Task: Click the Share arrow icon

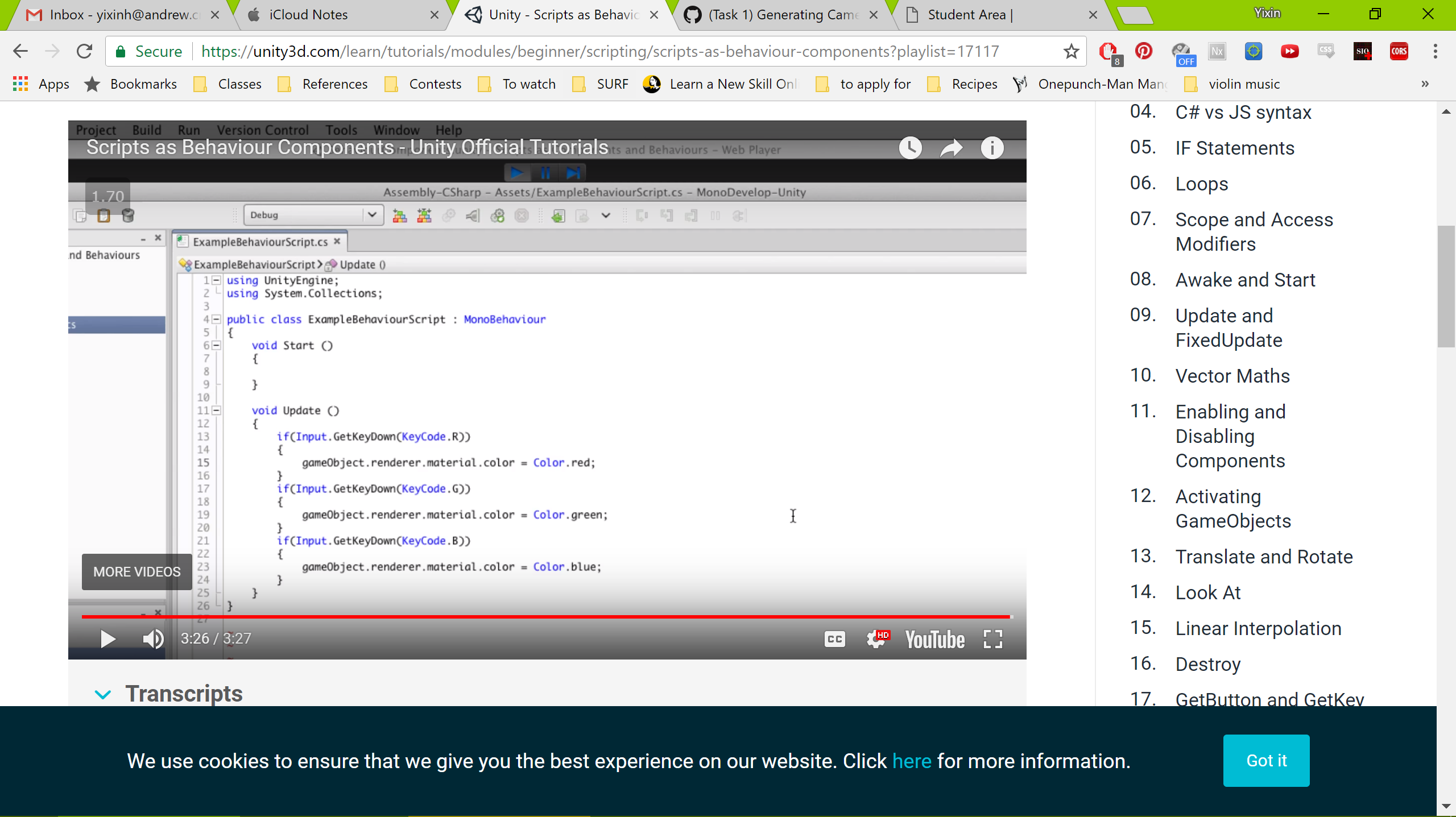Action: coord(951,148)
